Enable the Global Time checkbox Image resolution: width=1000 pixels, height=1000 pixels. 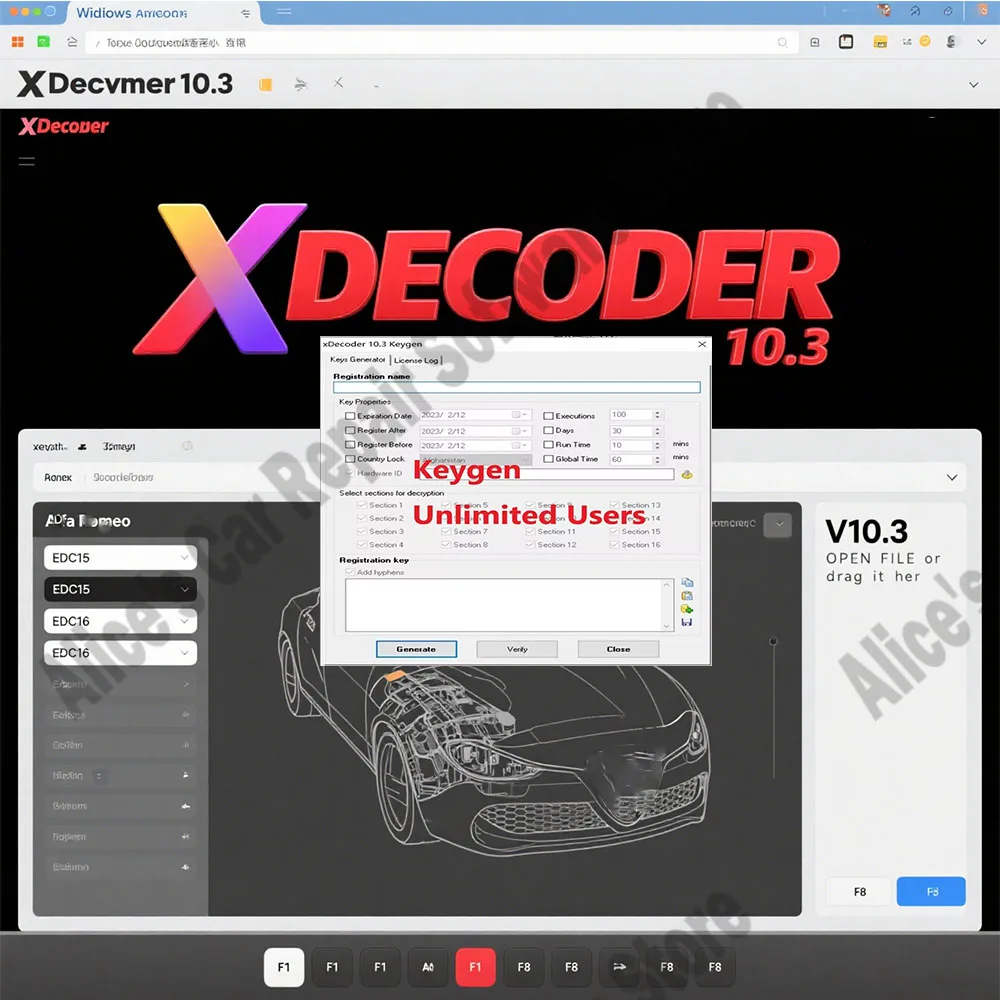click(548, 459)
